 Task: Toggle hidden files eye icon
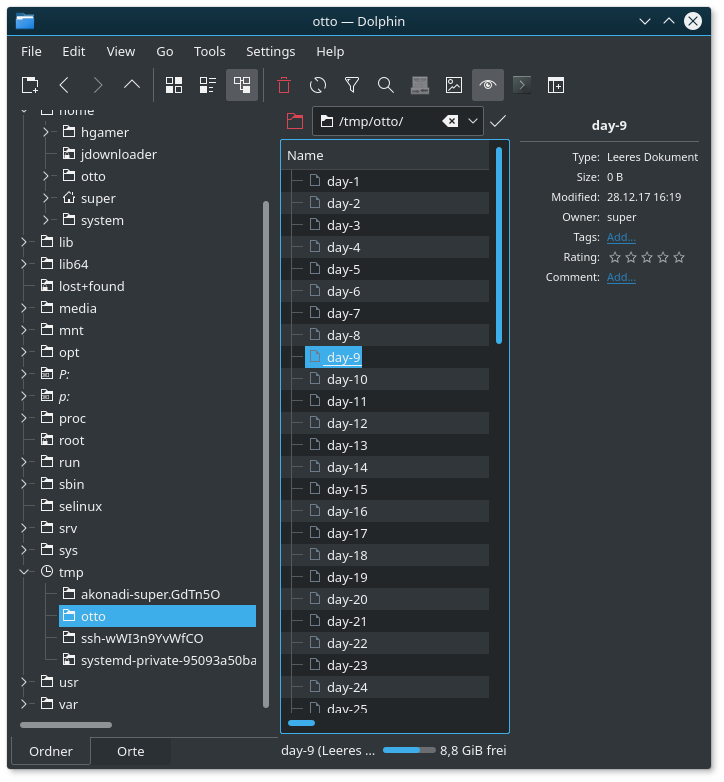(x=488, y=85)
